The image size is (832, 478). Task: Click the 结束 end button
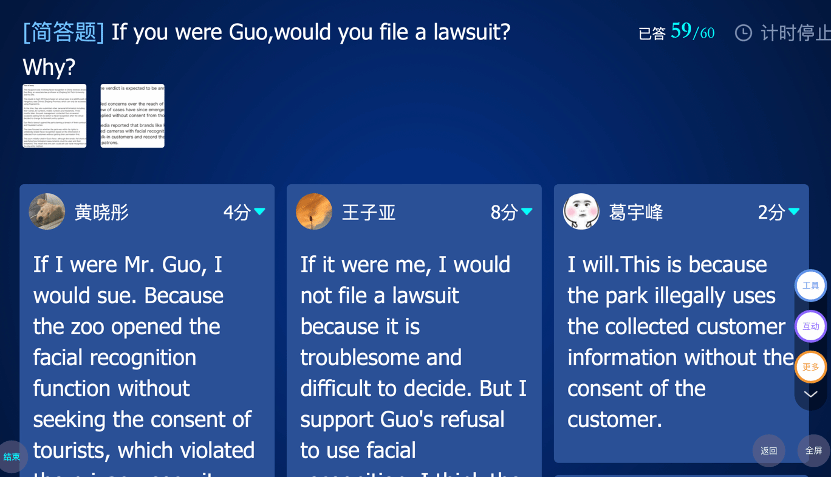tap(12, 457)
